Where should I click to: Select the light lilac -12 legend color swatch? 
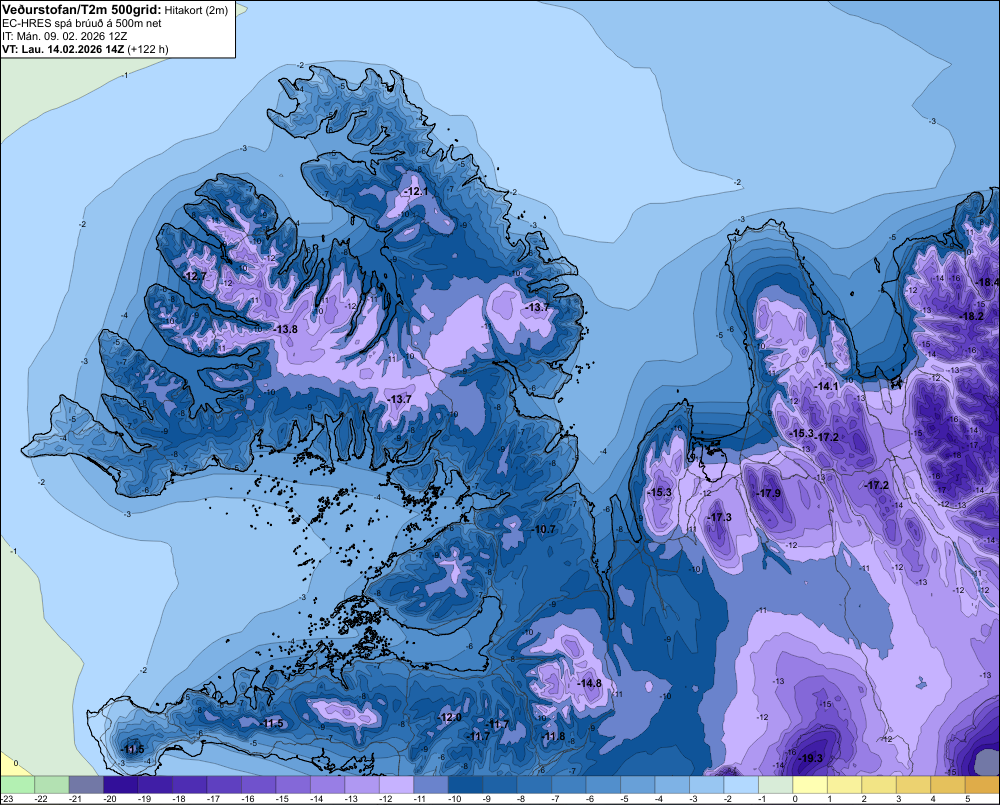tap(396, 785)
